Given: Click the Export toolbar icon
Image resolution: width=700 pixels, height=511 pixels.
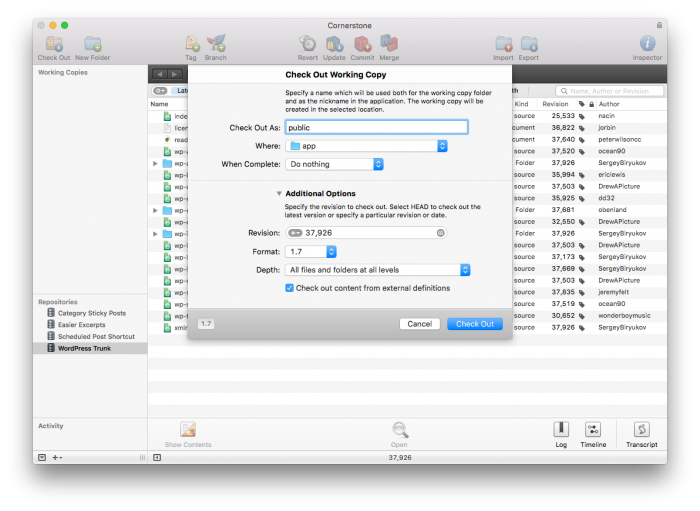Looking at the screenshot, I should coord(529,44).
